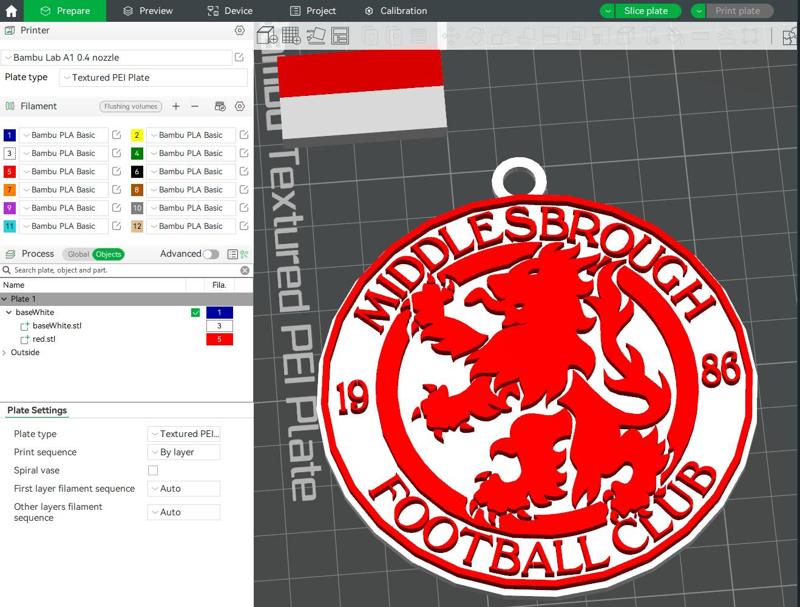
Task: Click the red color swatch of filament 5
Action: pos(9,172)
